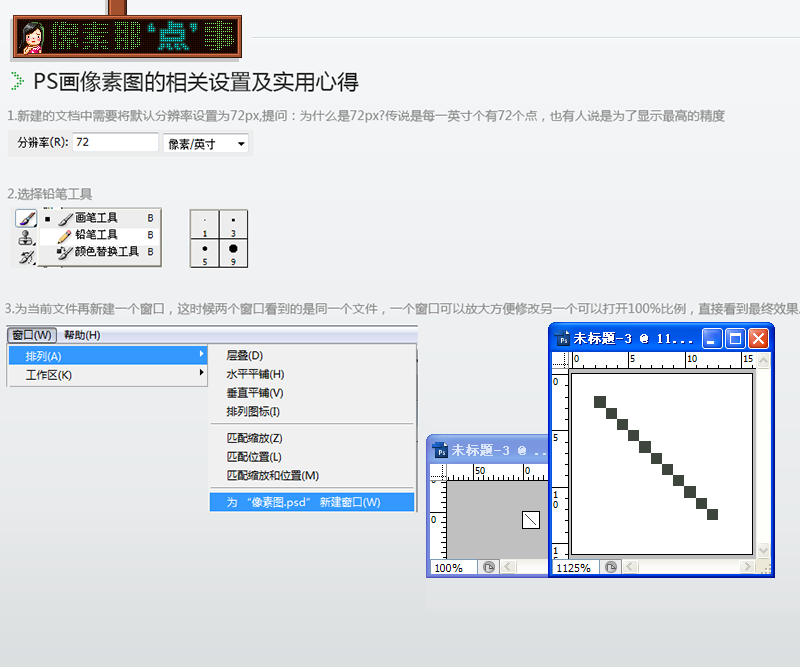Viewport: 800px width, 667px height.
Task: Click the Ps icon in 100% window title
Action: (440, 451)
